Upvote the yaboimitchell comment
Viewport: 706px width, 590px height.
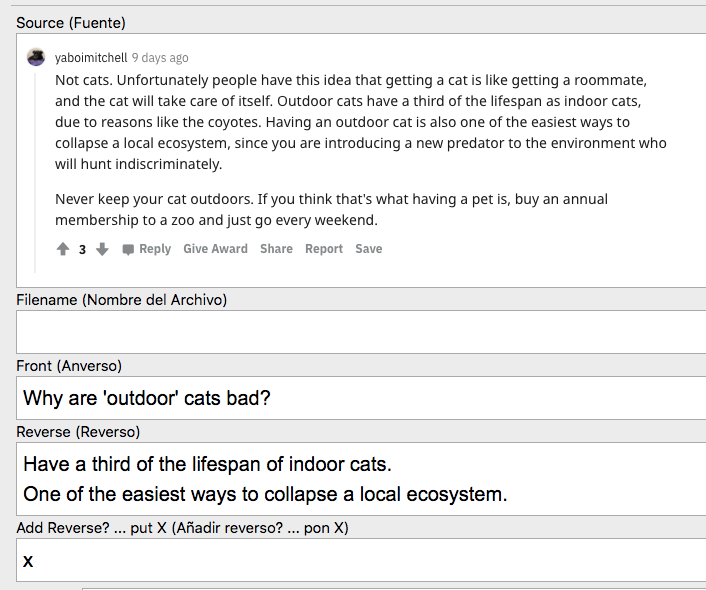tap(63, 249)
